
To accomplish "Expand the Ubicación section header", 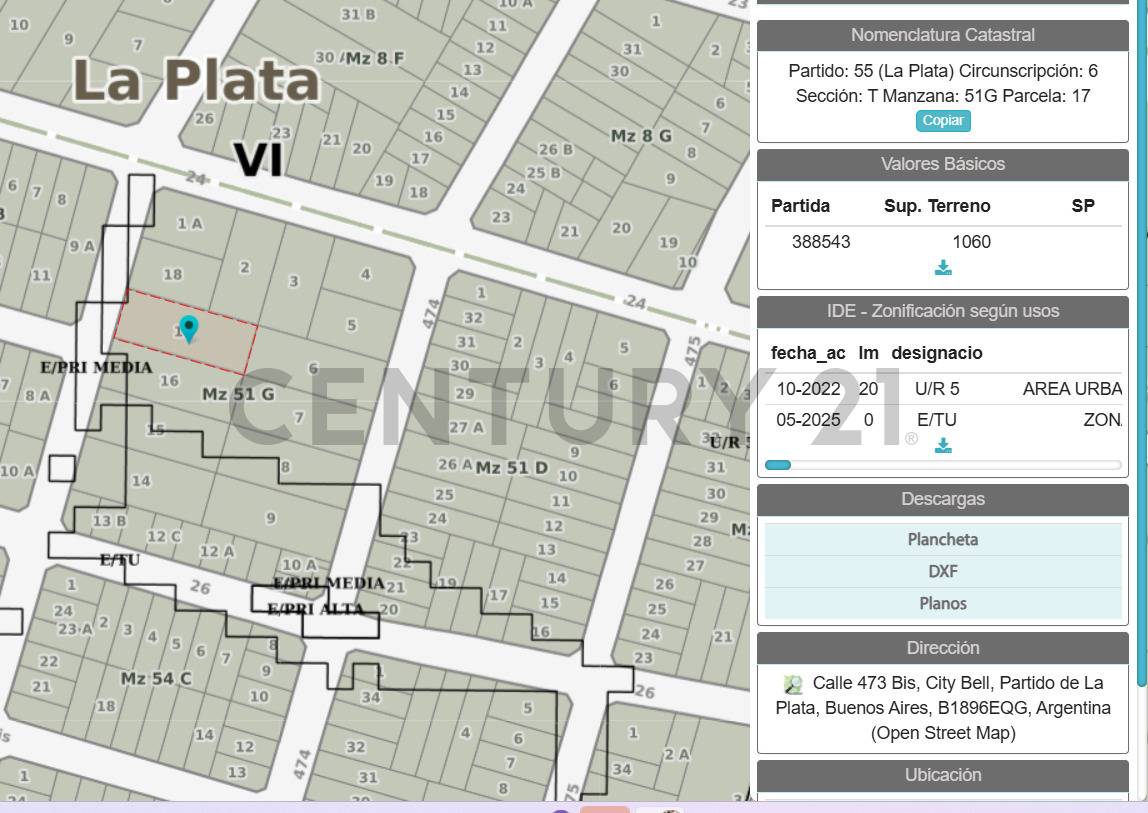I will coord(942,775).
